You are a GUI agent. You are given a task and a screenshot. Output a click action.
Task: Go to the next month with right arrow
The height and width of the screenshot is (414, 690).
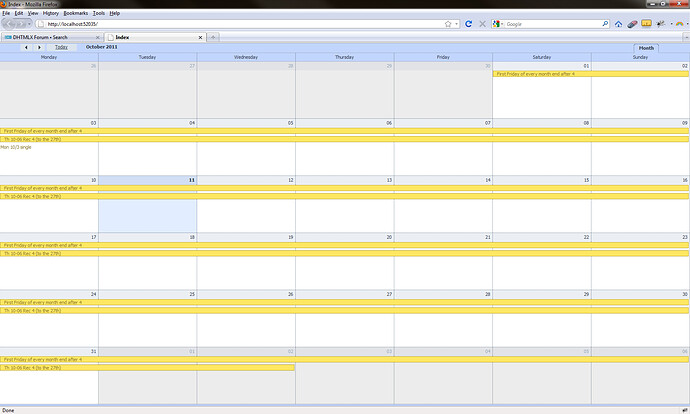39,47
